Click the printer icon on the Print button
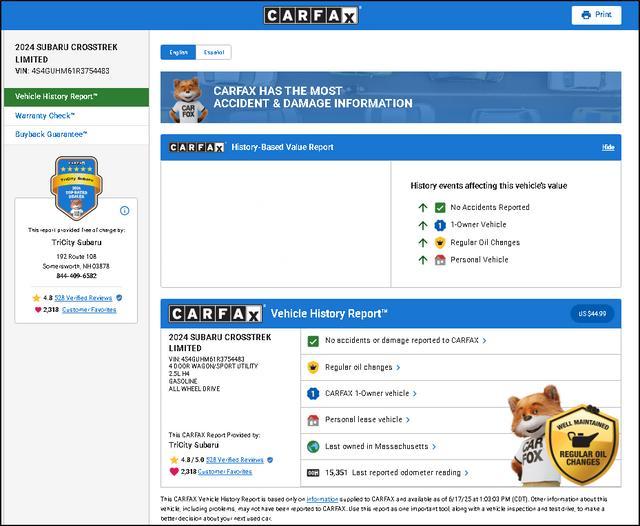Screen dimensions: 640x526 point(586,15)
